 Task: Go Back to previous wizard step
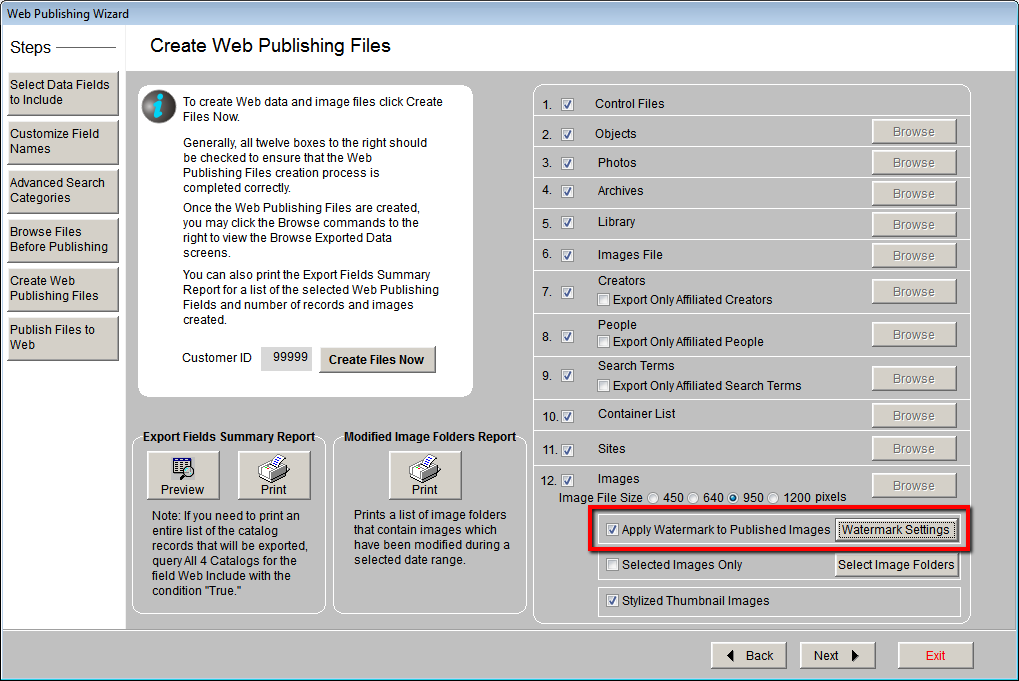coord(748,655)
